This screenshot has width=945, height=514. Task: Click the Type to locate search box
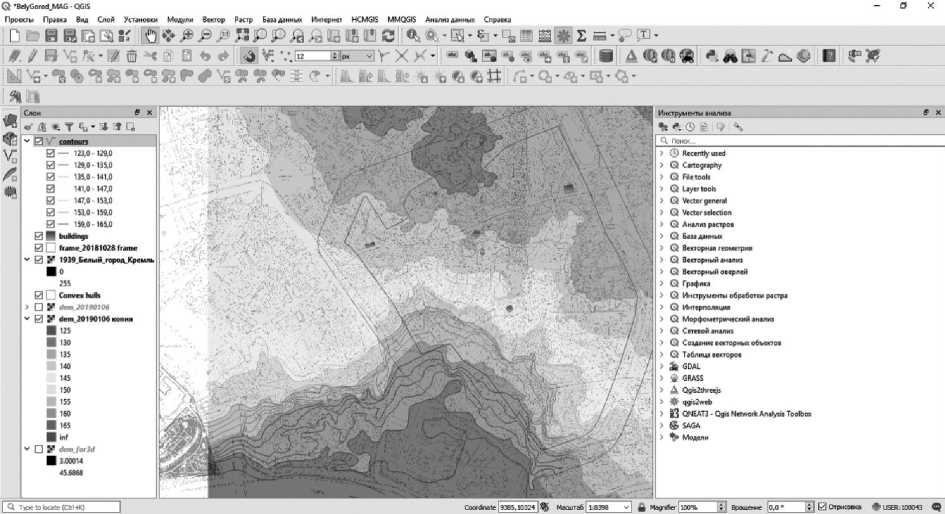click(x=61, y=507)
